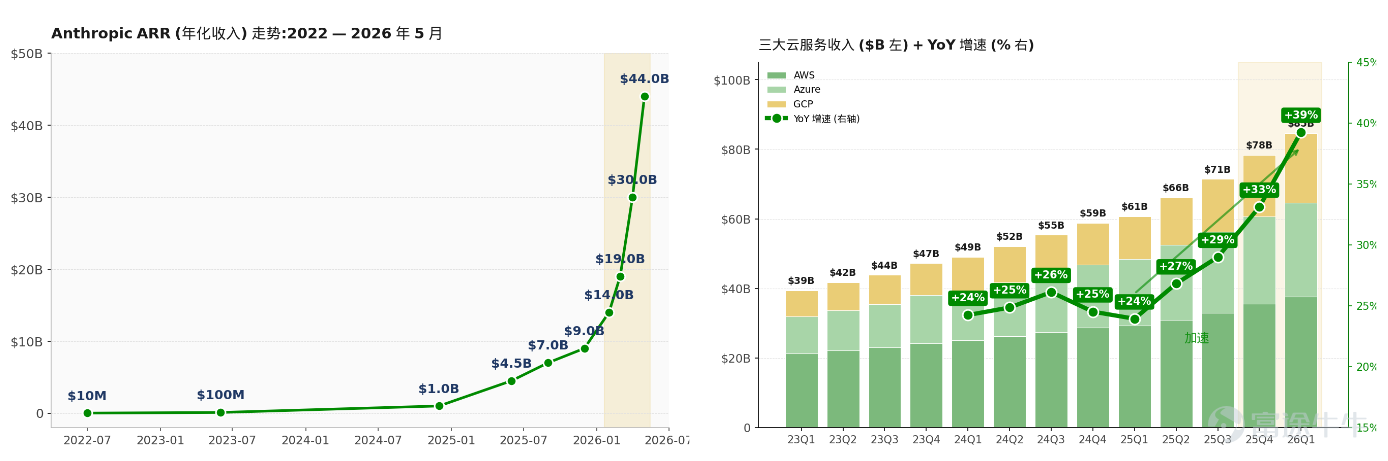Click the +29% growth badge
Viewport: 1388px width, 461px height.
(x=1218, y=240)
